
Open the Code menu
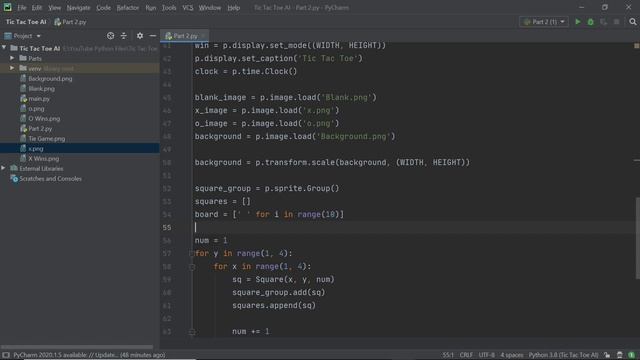pos(103,8)
